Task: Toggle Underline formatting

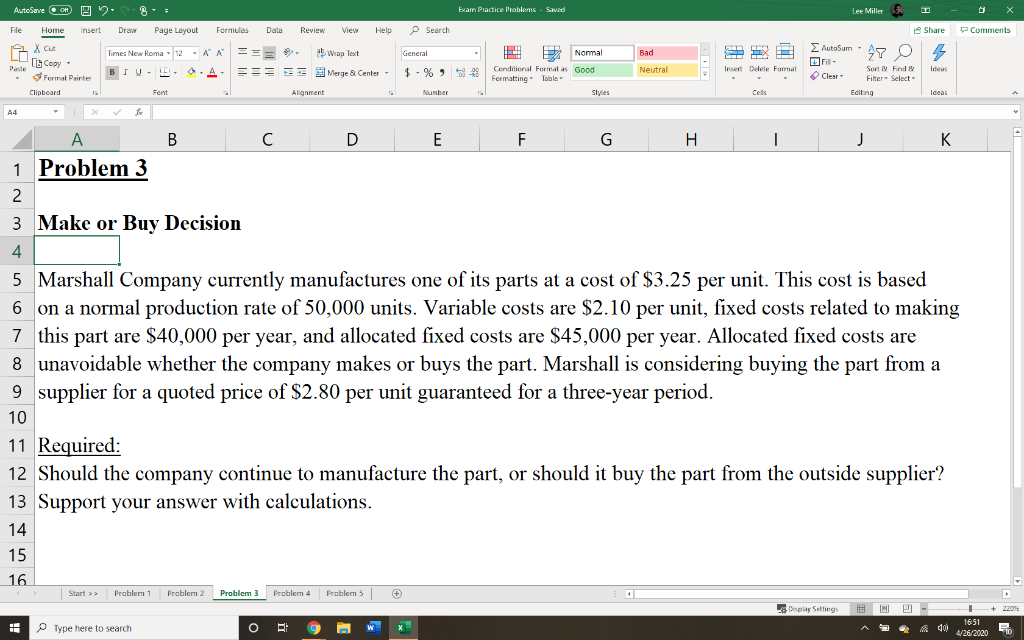Action: (x=138, y=72)
